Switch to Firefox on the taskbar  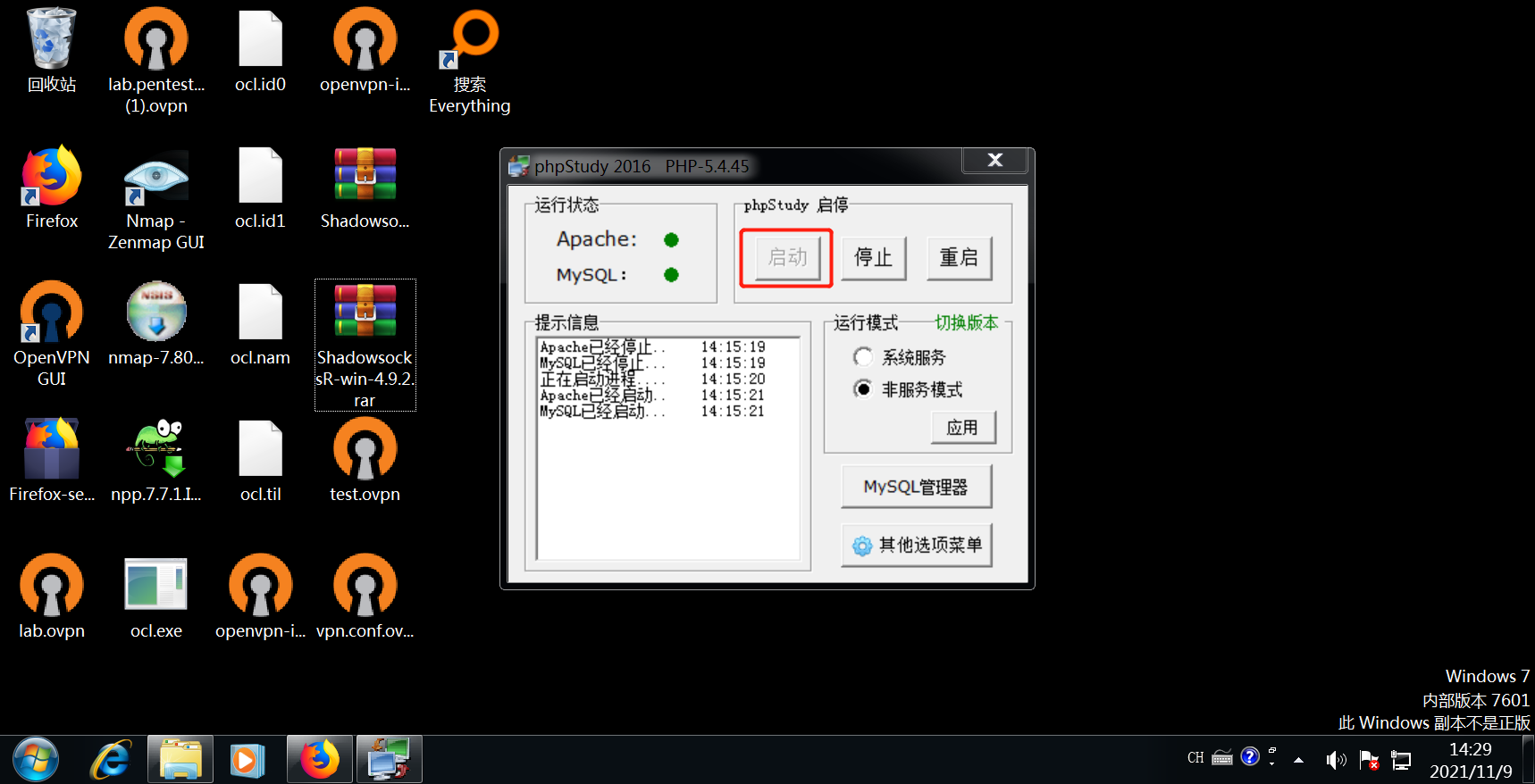[320, 760]
